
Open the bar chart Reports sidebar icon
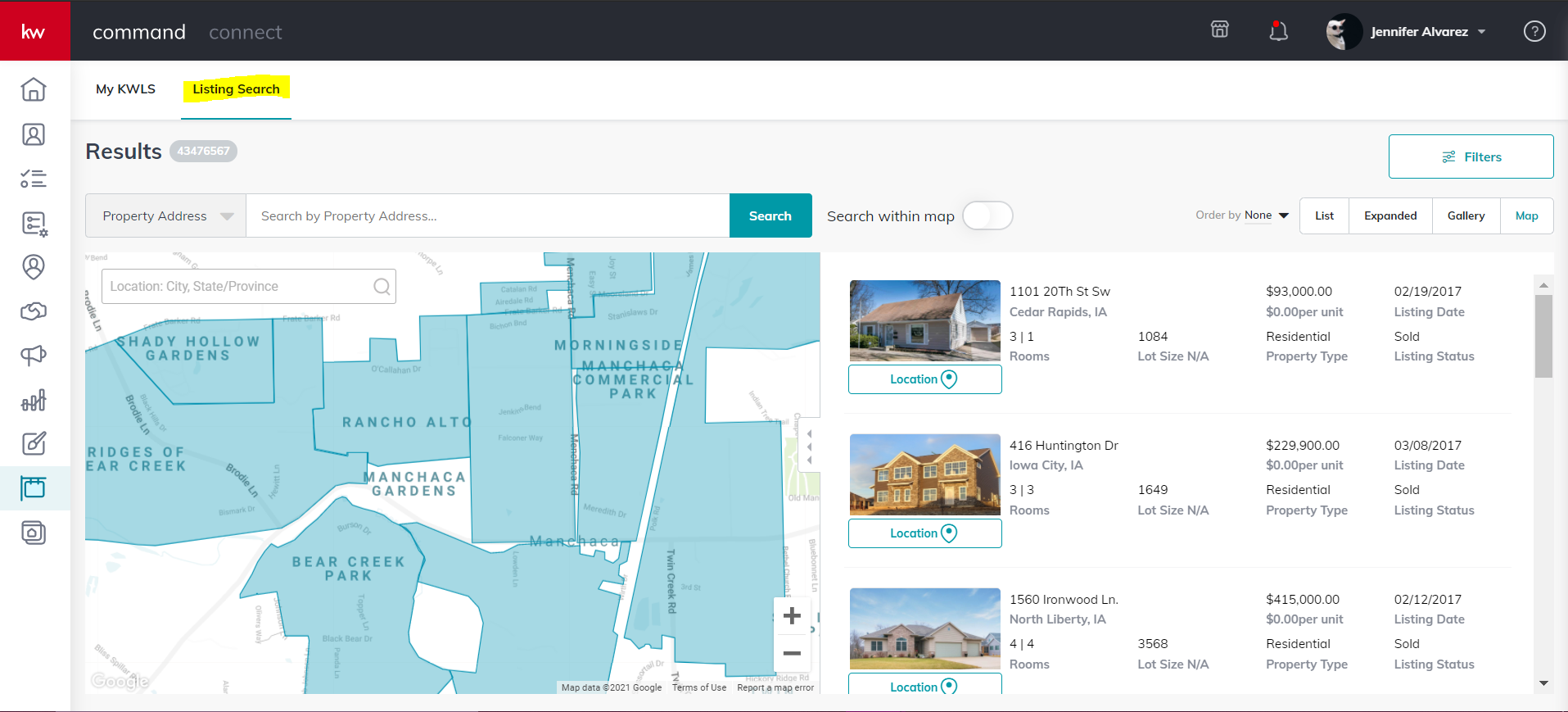34,400
